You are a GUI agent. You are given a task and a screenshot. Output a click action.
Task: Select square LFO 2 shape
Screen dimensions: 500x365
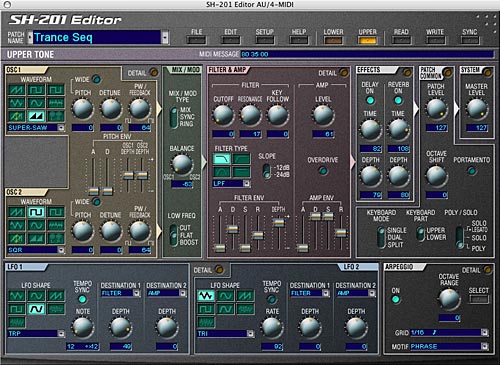coord(206,309)
